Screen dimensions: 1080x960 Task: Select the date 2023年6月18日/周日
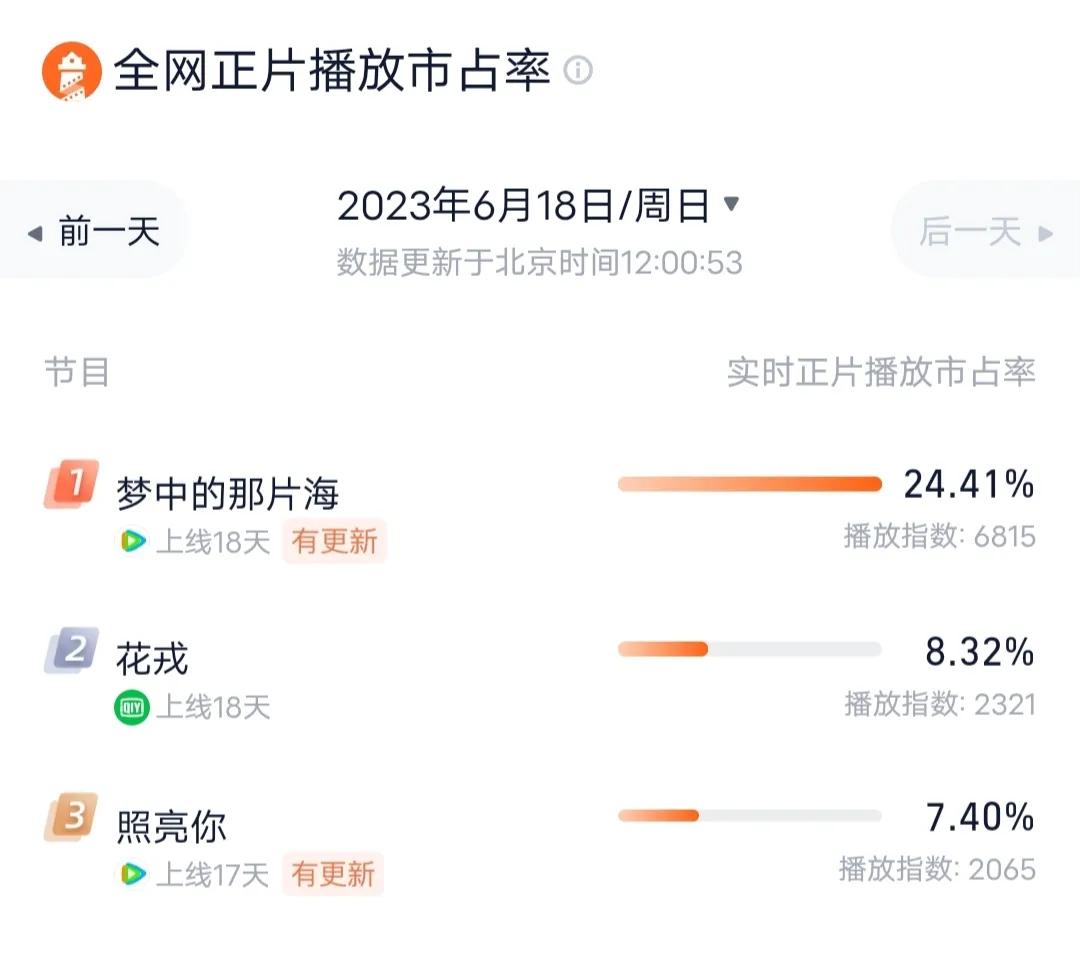523,206
